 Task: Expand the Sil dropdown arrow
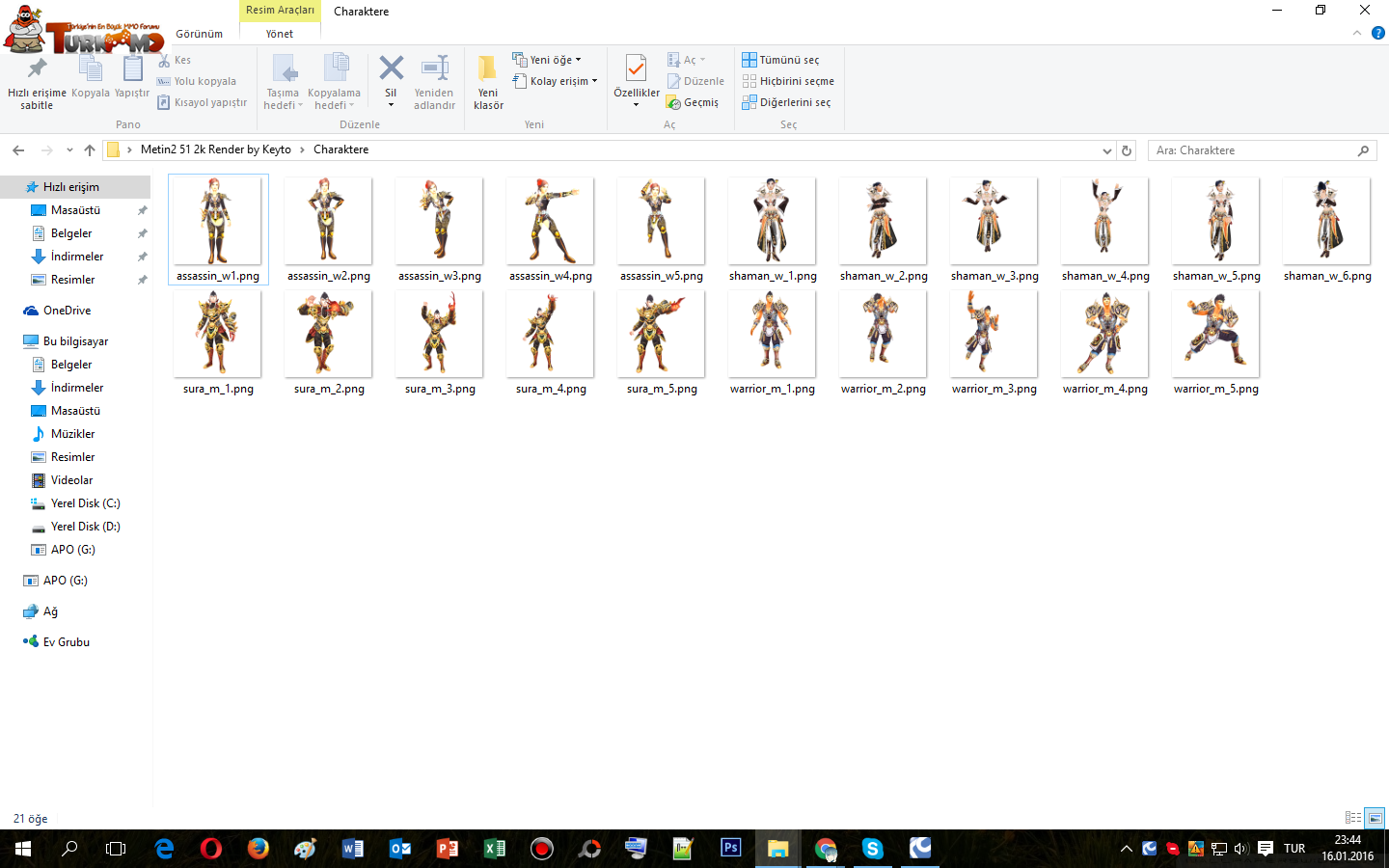(x=391, y=105)
